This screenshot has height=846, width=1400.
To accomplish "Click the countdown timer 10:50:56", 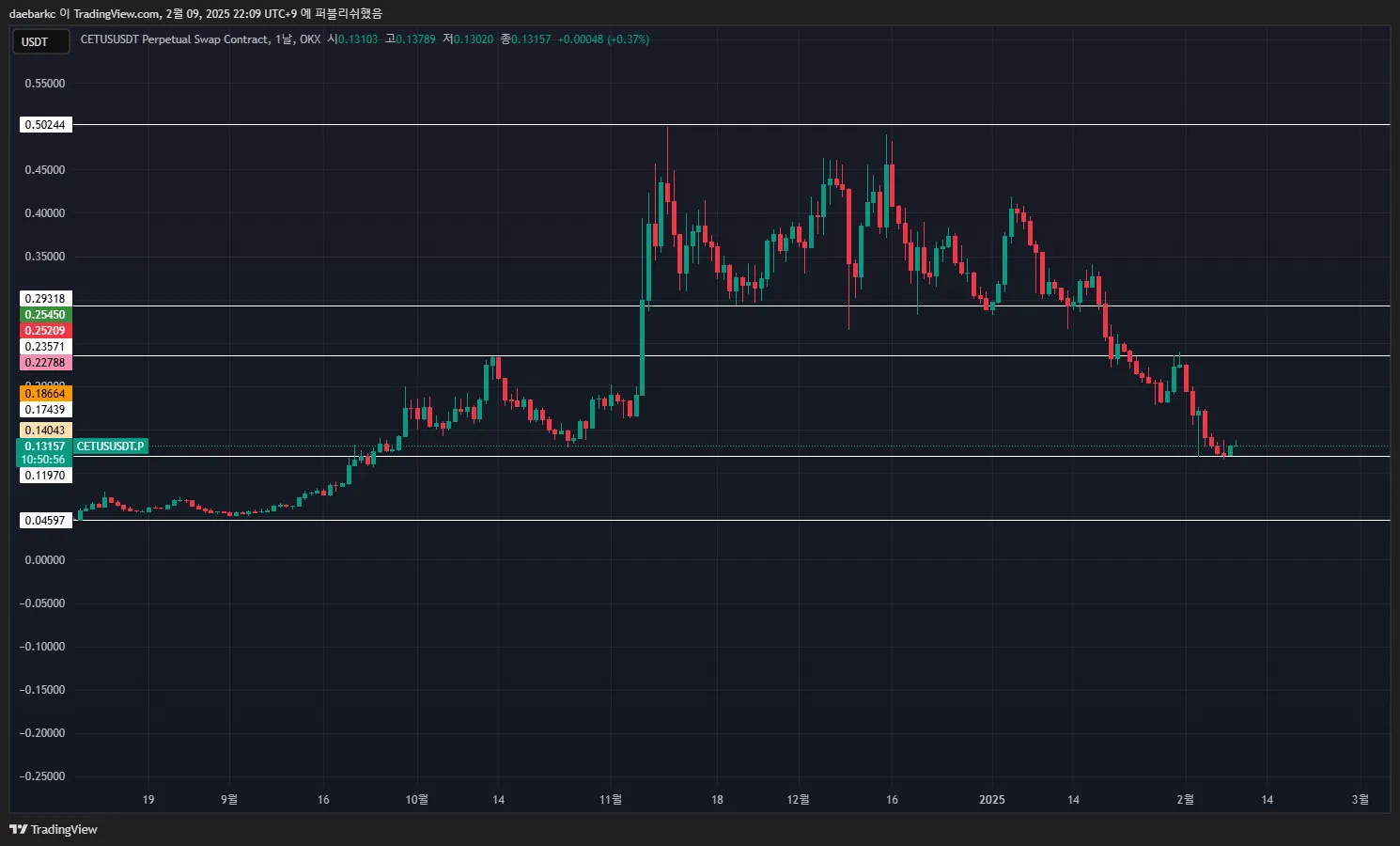I will coord(44,460).
